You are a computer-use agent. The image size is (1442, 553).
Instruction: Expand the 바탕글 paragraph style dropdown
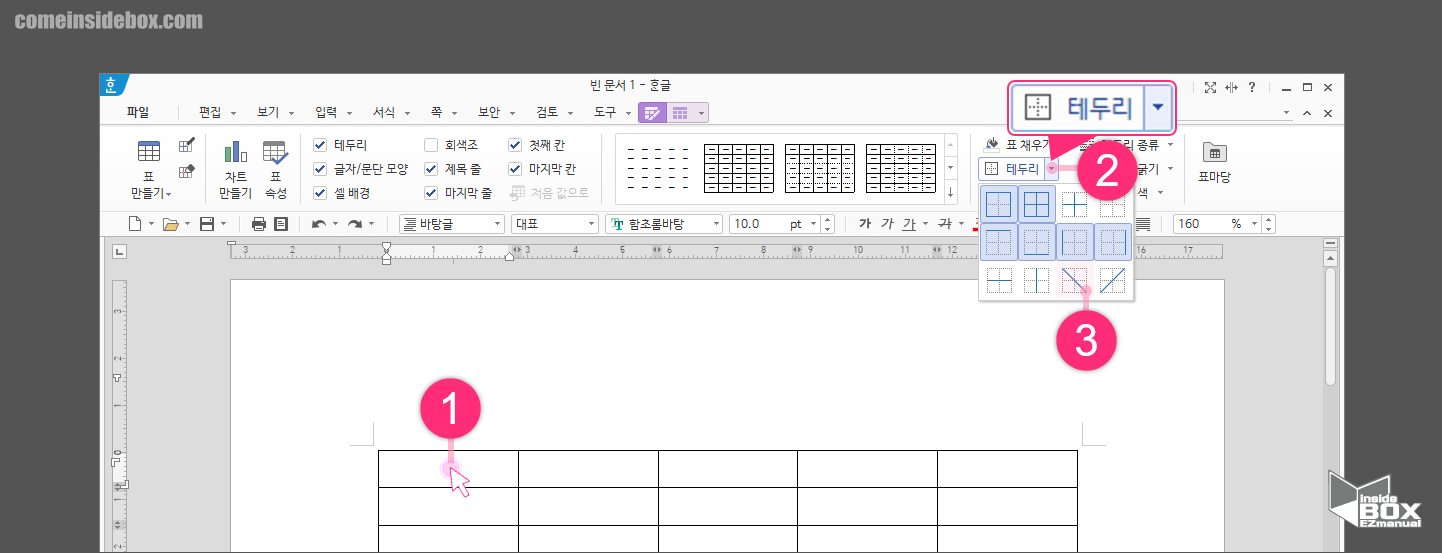point(497,224)
